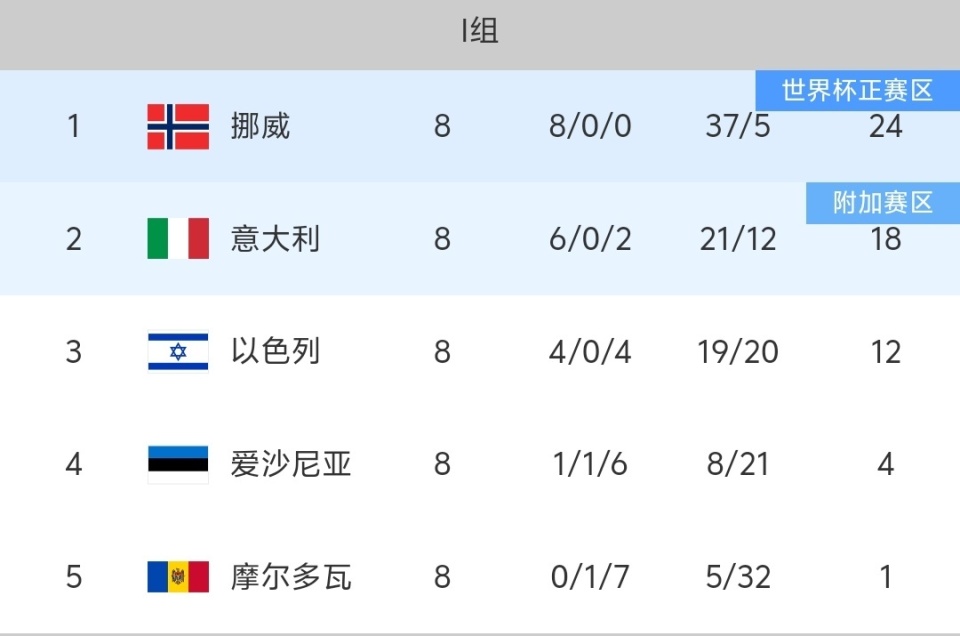This screenshot has height=636, width=960.
Task: Open team 挪威 from the standings
Action: pyautogui.click(x=260, y=127)
